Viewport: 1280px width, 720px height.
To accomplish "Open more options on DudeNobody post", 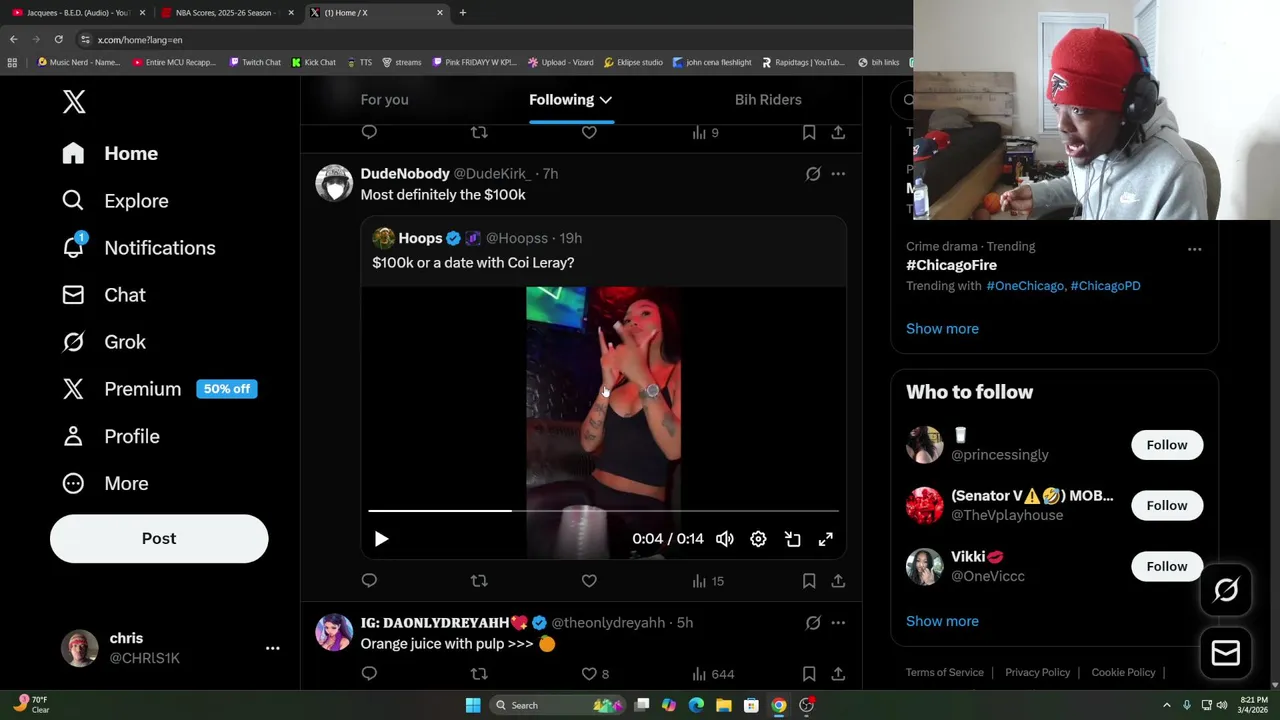I will (838, 174).
